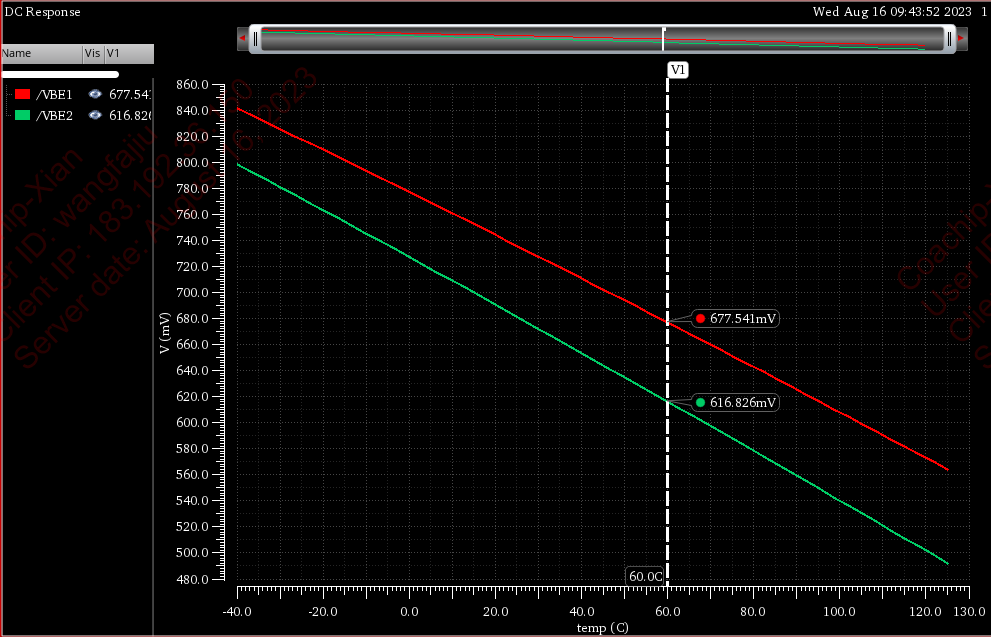This screenshot has width=991, height=637.
Task: Click the V1 column header in legend
Action: [x=128, y=53]
